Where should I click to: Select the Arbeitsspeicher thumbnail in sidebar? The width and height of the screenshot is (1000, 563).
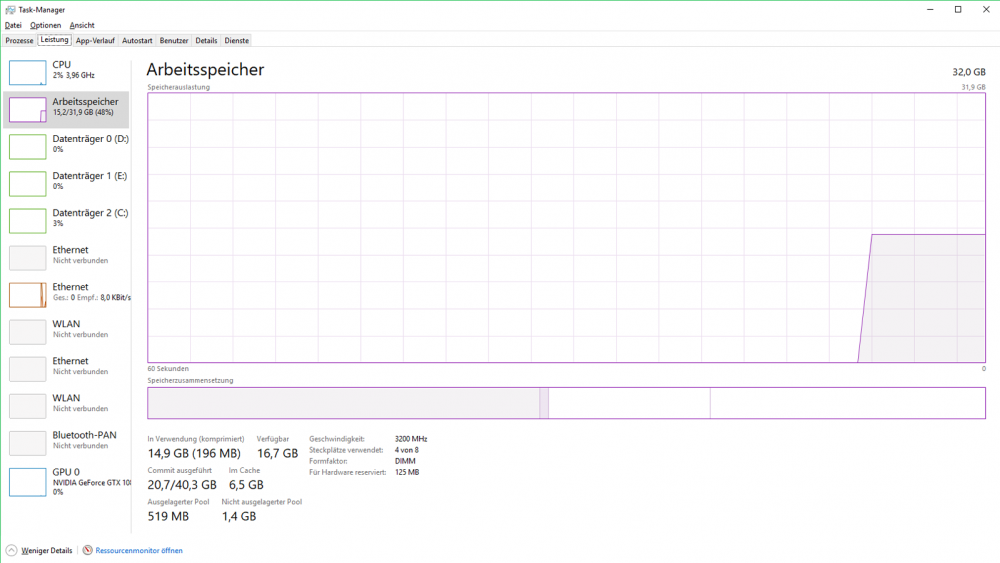(28, 110)
